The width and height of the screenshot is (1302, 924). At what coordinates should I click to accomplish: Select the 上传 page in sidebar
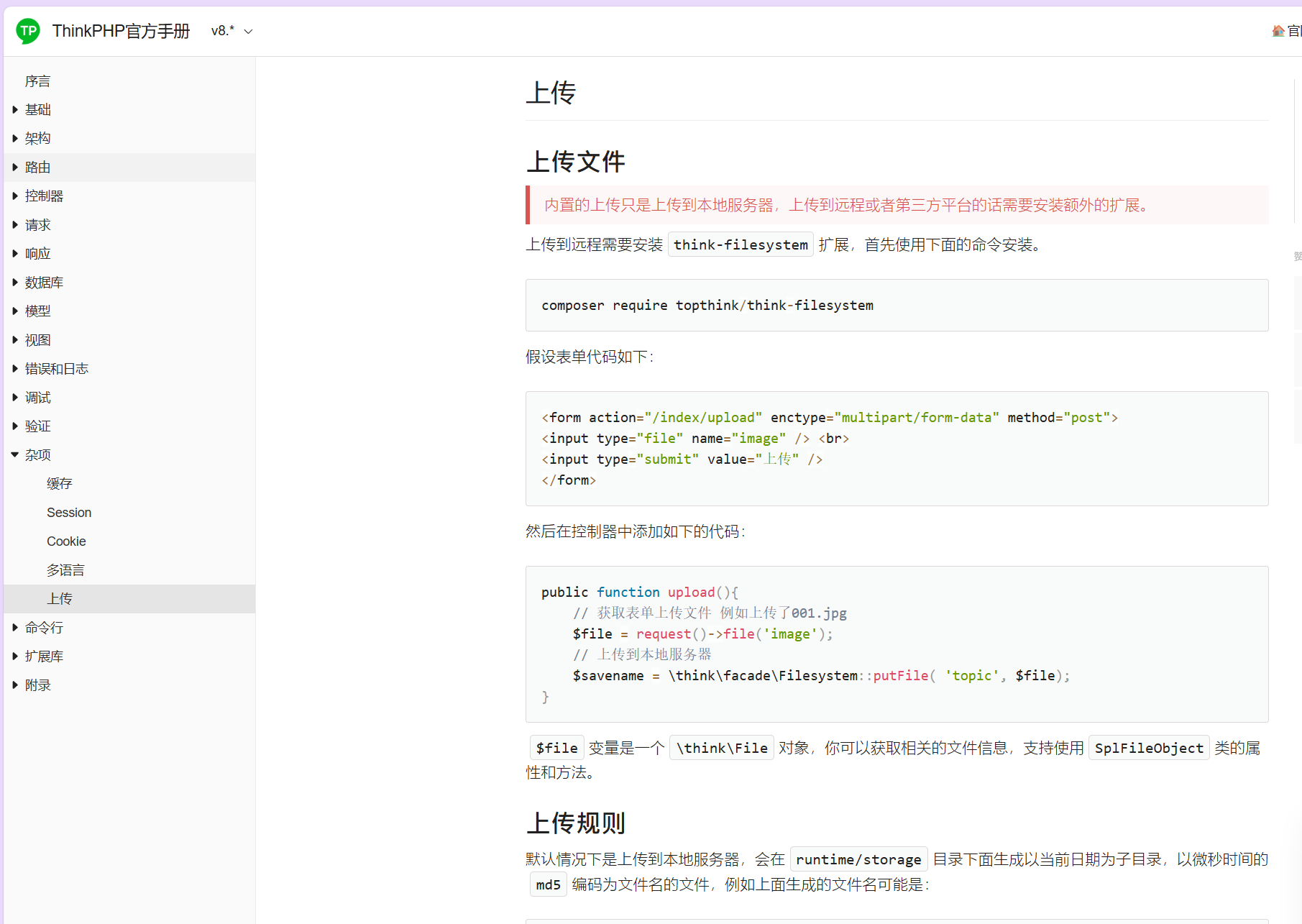[x=129, y=599]
